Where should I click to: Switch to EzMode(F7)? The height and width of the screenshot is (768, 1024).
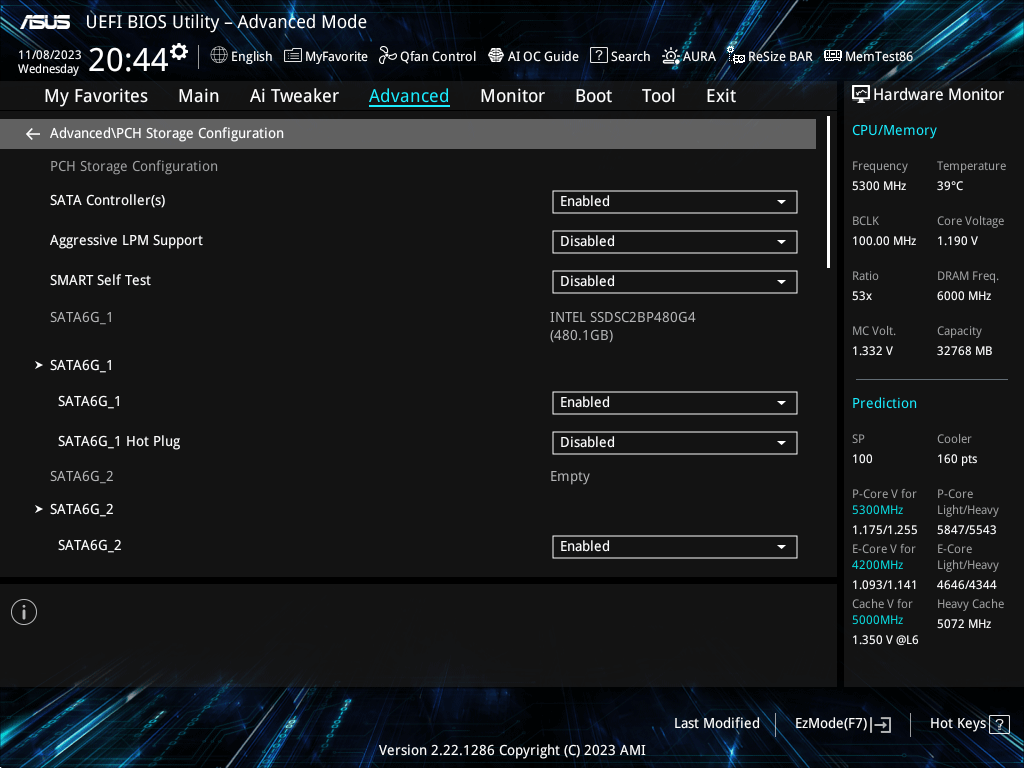pyautogui.click(x=842, y=724)
